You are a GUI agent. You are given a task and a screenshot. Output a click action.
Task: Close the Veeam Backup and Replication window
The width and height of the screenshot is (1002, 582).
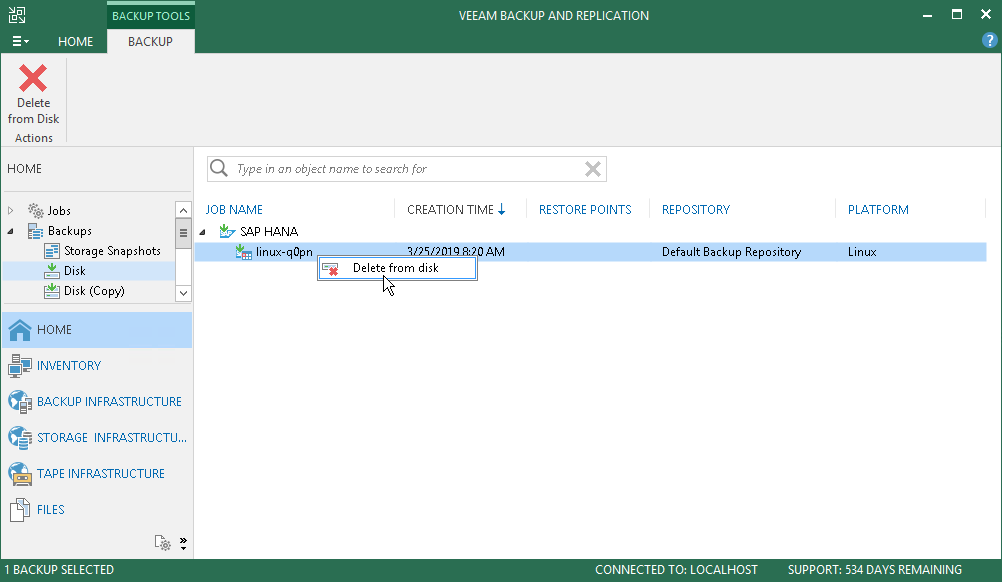pyautogui.click(x=986, y=15)
